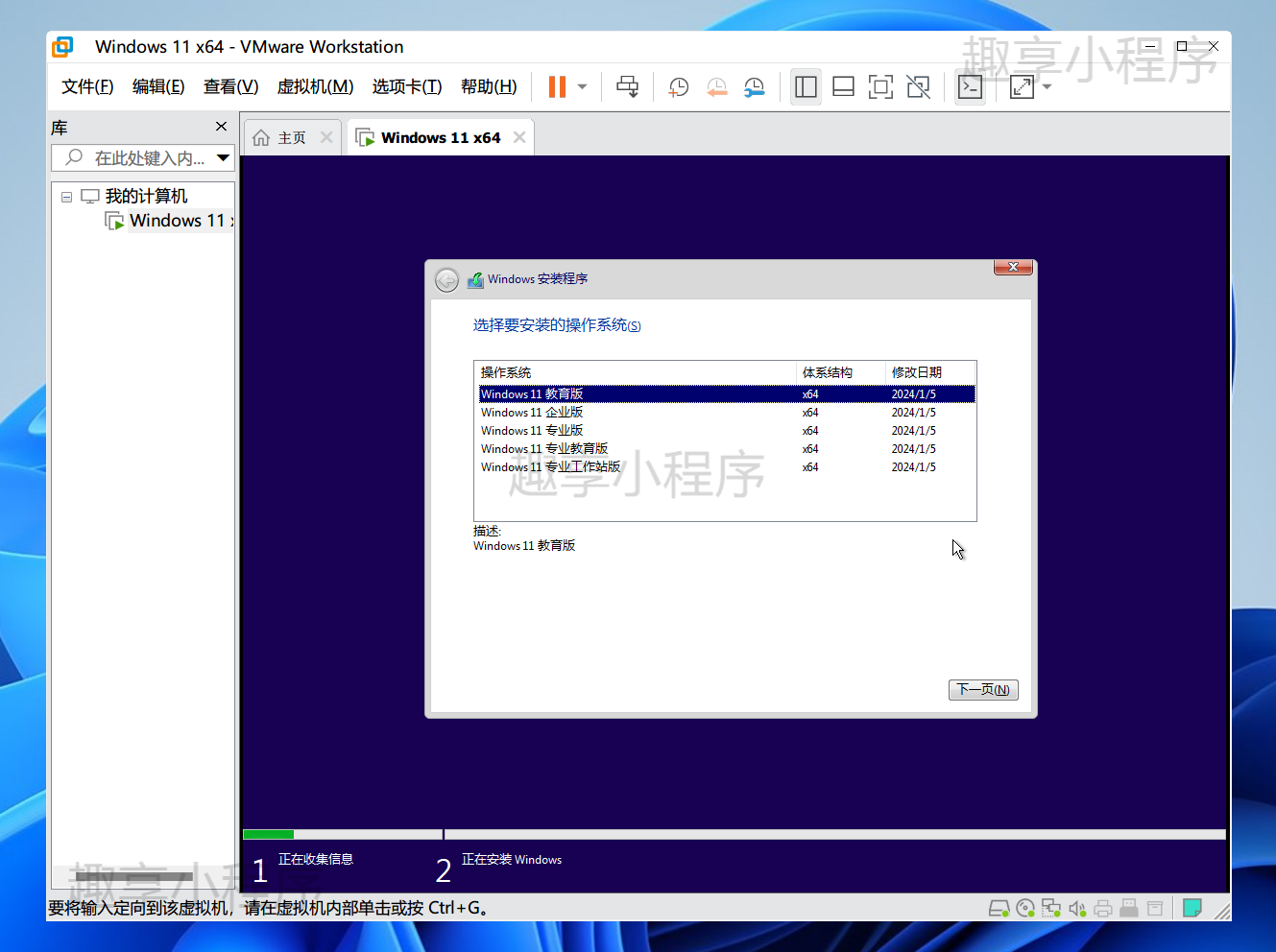Close the 库 library panel
1276x952 pixels.
pyautogui.click(x=222, y=127)
